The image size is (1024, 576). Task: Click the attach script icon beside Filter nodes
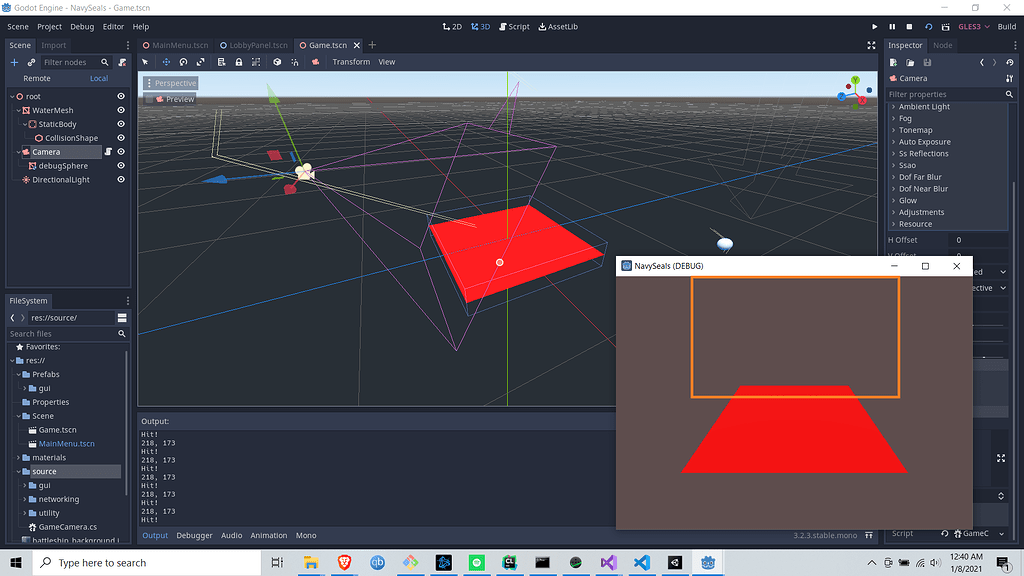[x=122, y=62]
